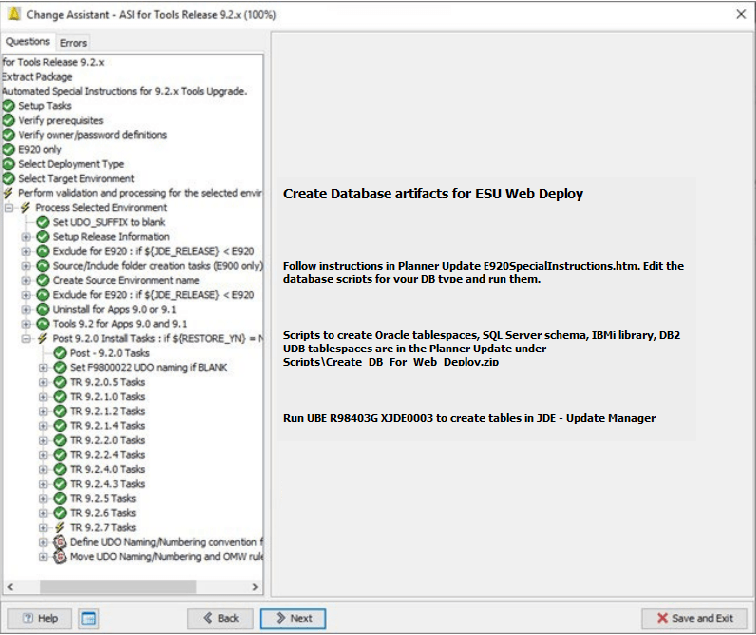The image size is (756, 635).
Task: Open the calendar-style window icon button next to Help
Action: (x=89, y=618)
